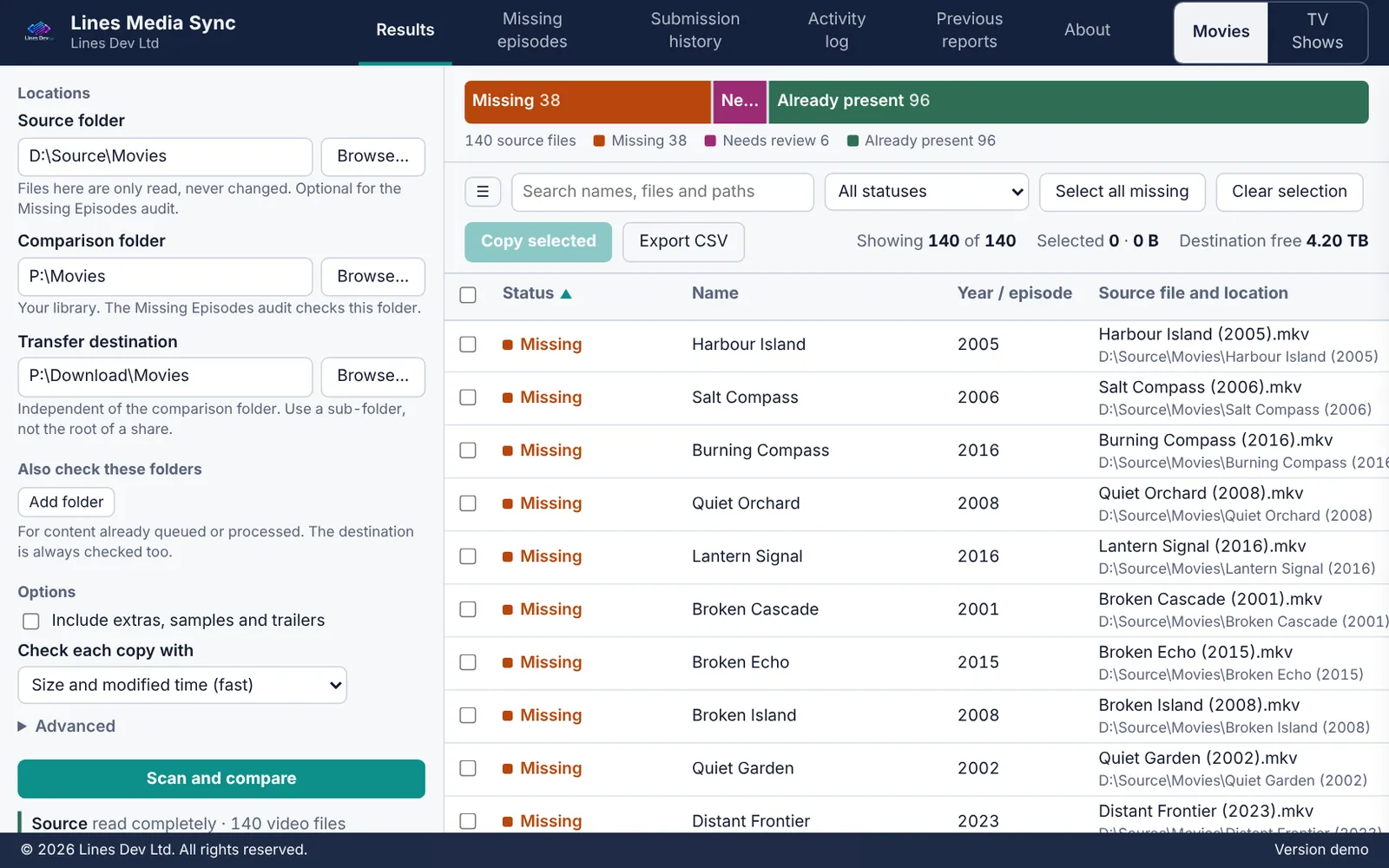Click the Transfer destination path field
1389x868 pixels.
pos(165,376)
